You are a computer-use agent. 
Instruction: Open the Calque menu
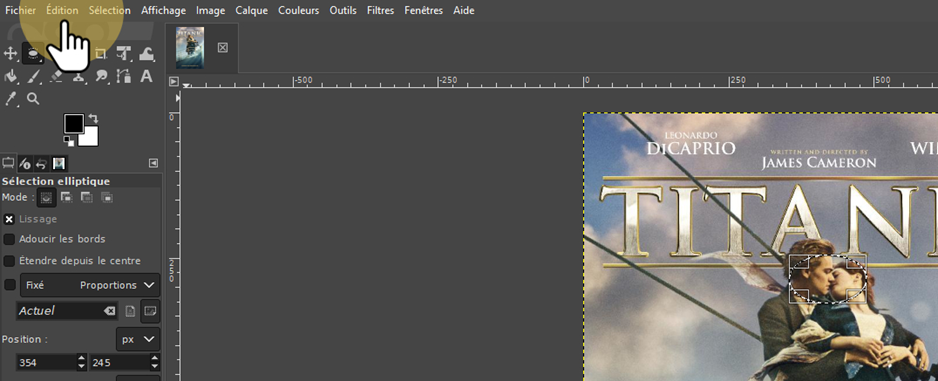tap(251, 10)
